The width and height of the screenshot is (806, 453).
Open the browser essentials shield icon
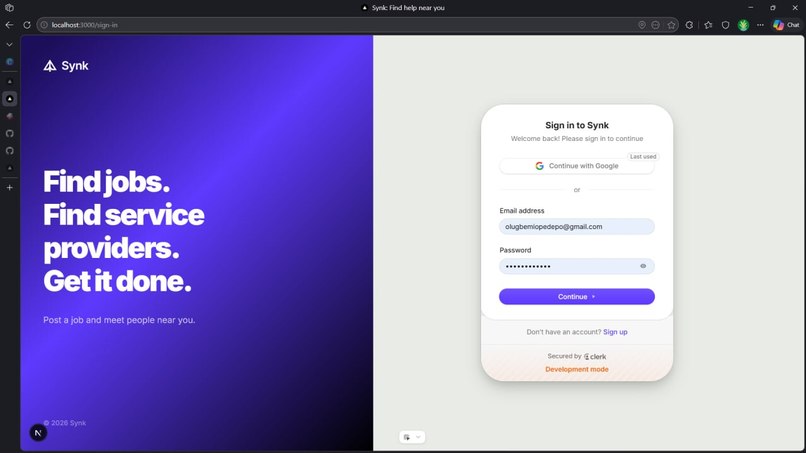pos(725,25)
